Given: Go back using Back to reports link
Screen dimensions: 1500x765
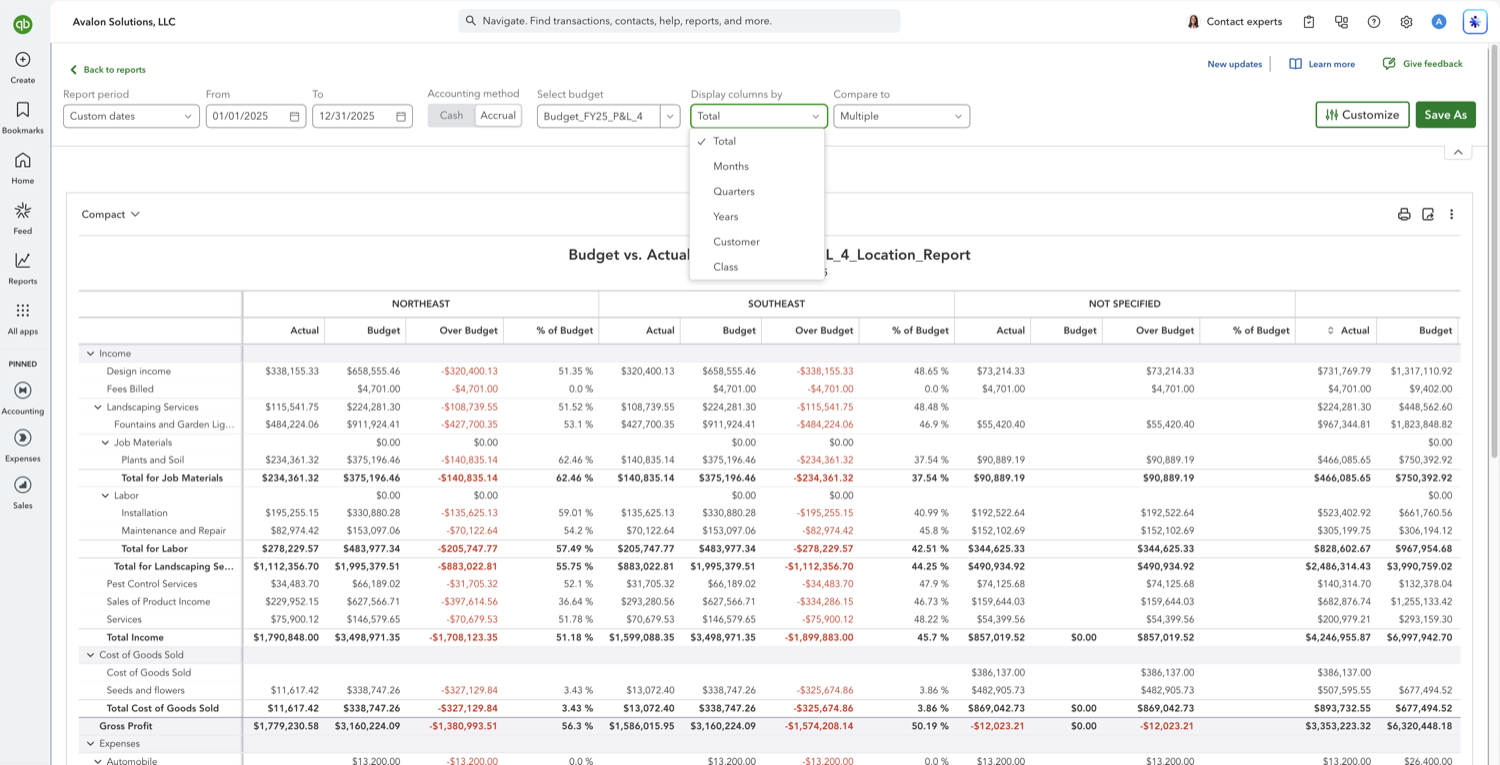Looking at the screenshot, I should tap(108, 70).
